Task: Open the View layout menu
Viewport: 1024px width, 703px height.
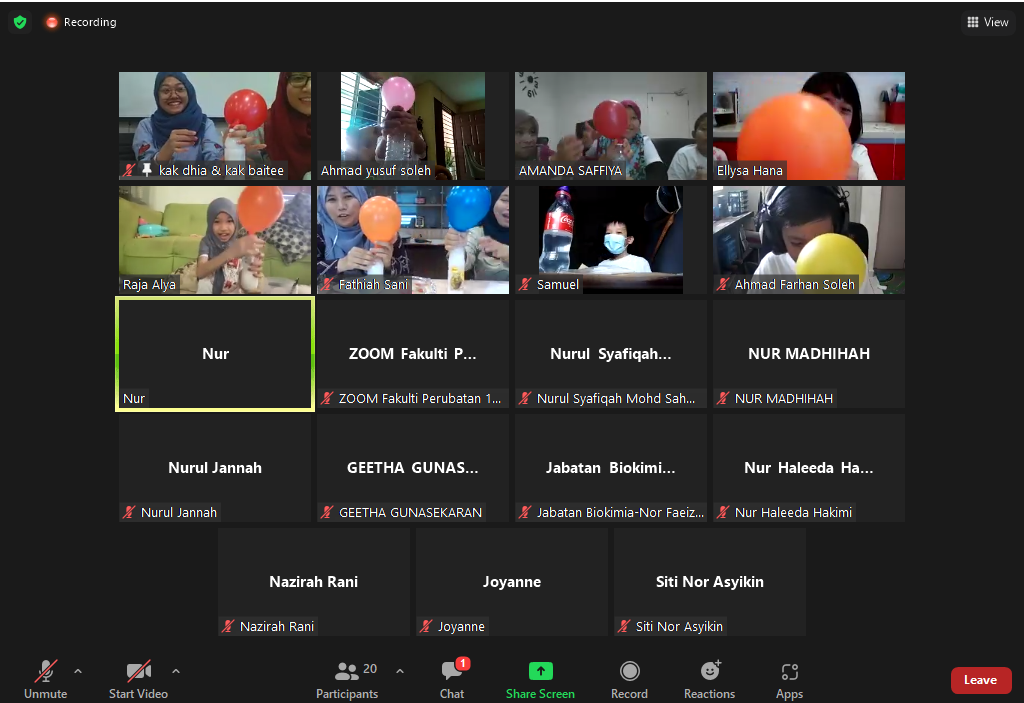Action: point(988,22)
